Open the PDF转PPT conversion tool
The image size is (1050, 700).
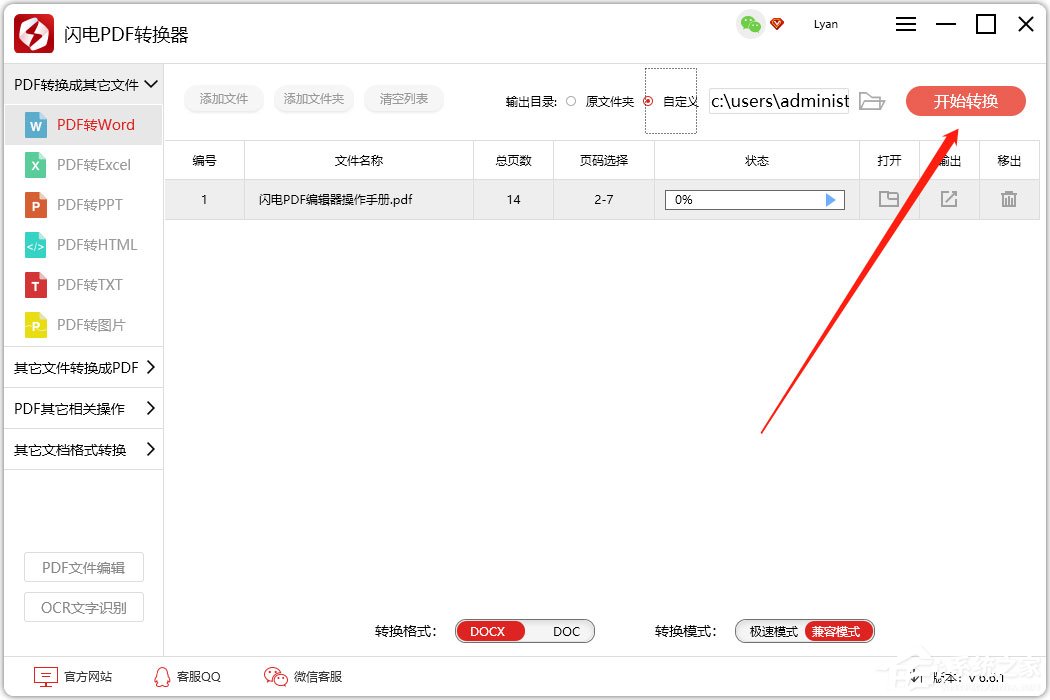point(83,205)
